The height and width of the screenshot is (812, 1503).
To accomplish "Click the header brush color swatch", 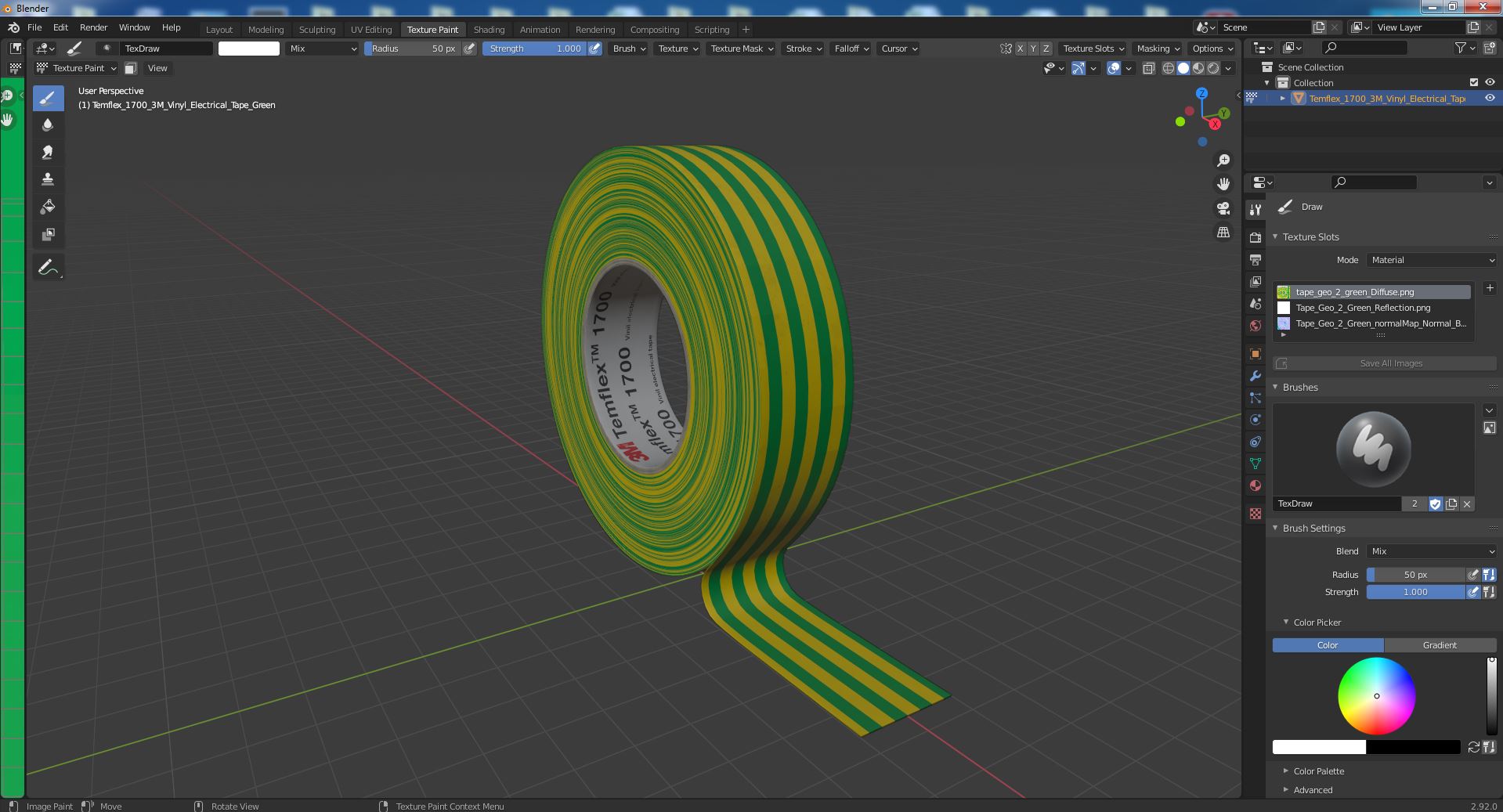I will point(249,49).
